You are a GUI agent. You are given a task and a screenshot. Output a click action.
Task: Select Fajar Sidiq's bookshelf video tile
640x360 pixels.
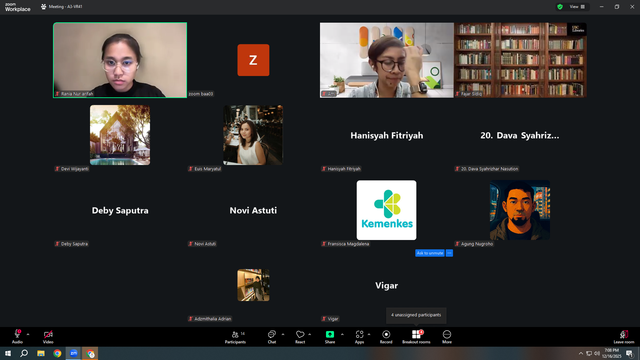coord(520,60)
